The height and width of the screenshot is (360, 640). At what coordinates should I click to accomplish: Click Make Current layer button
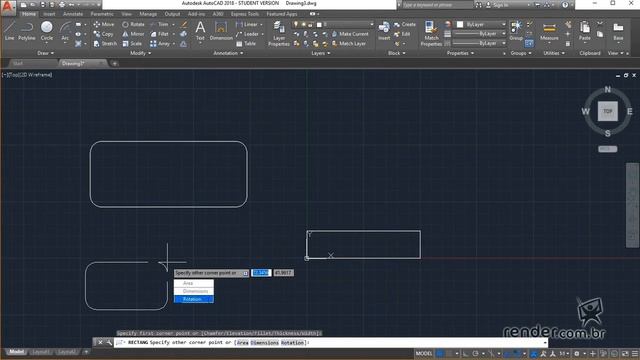tap(350, 34)
